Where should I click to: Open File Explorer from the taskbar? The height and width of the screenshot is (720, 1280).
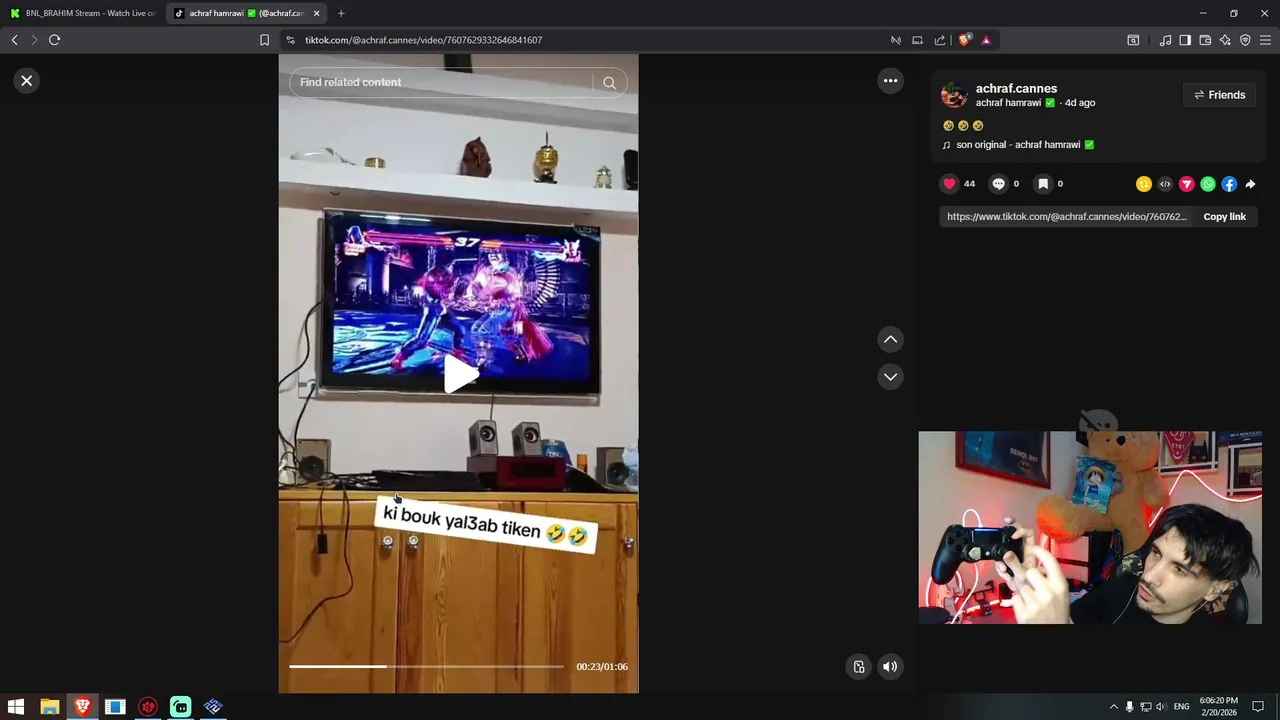point(49,707)
